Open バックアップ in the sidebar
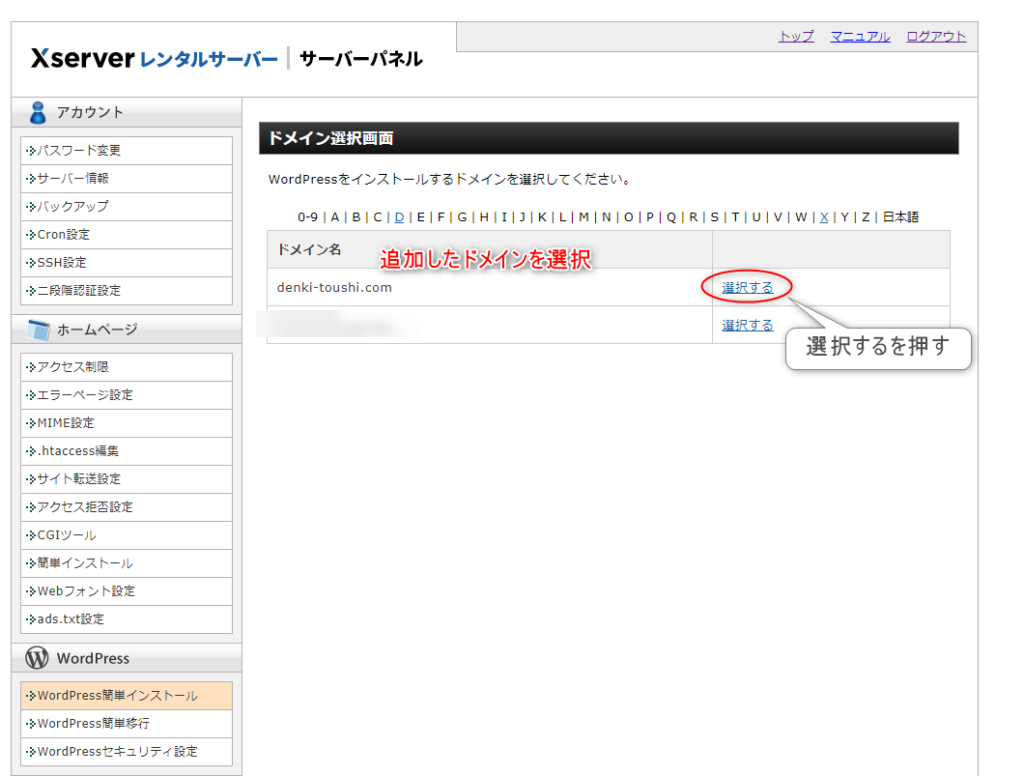1024x776 pixels. 127,206
